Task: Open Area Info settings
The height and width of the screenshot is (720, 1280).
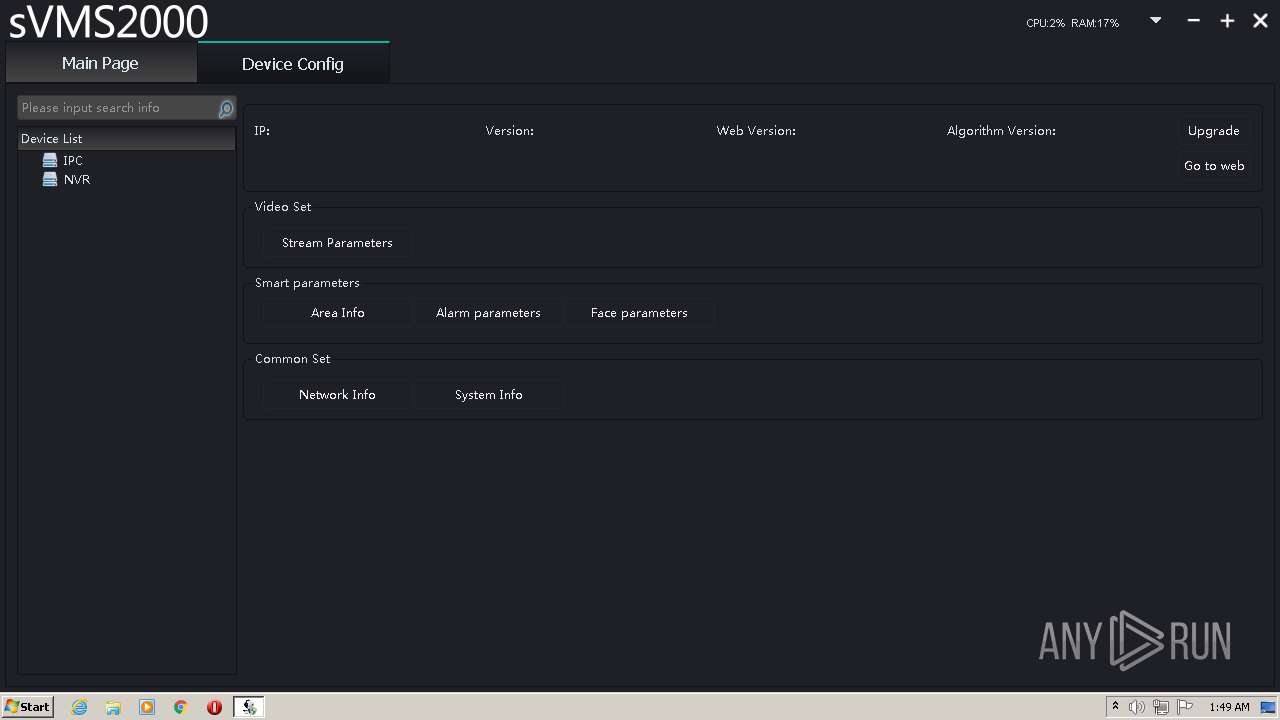Action: [337, 313]
